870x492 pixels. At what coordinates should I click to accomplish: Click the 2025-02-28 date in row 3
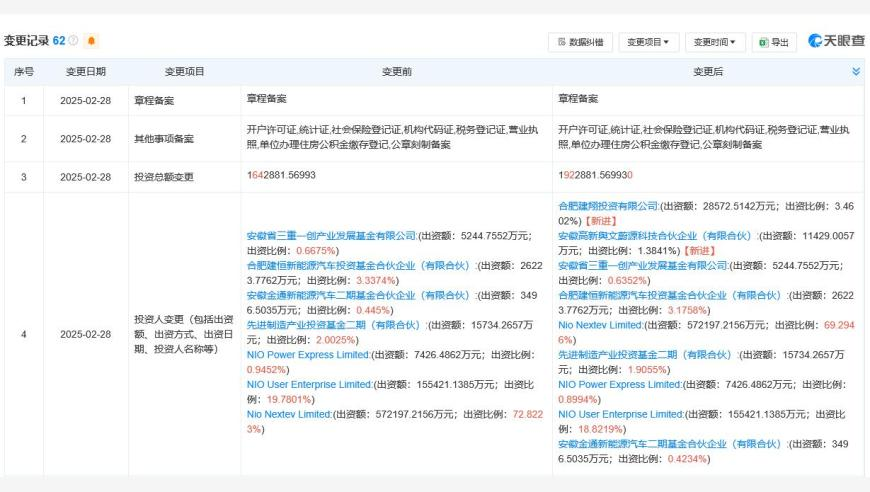(85, 177)
